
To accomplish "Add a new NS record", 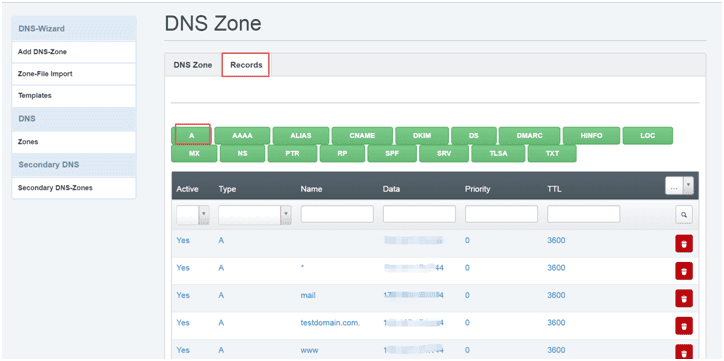I will click(x=242, y=154).
